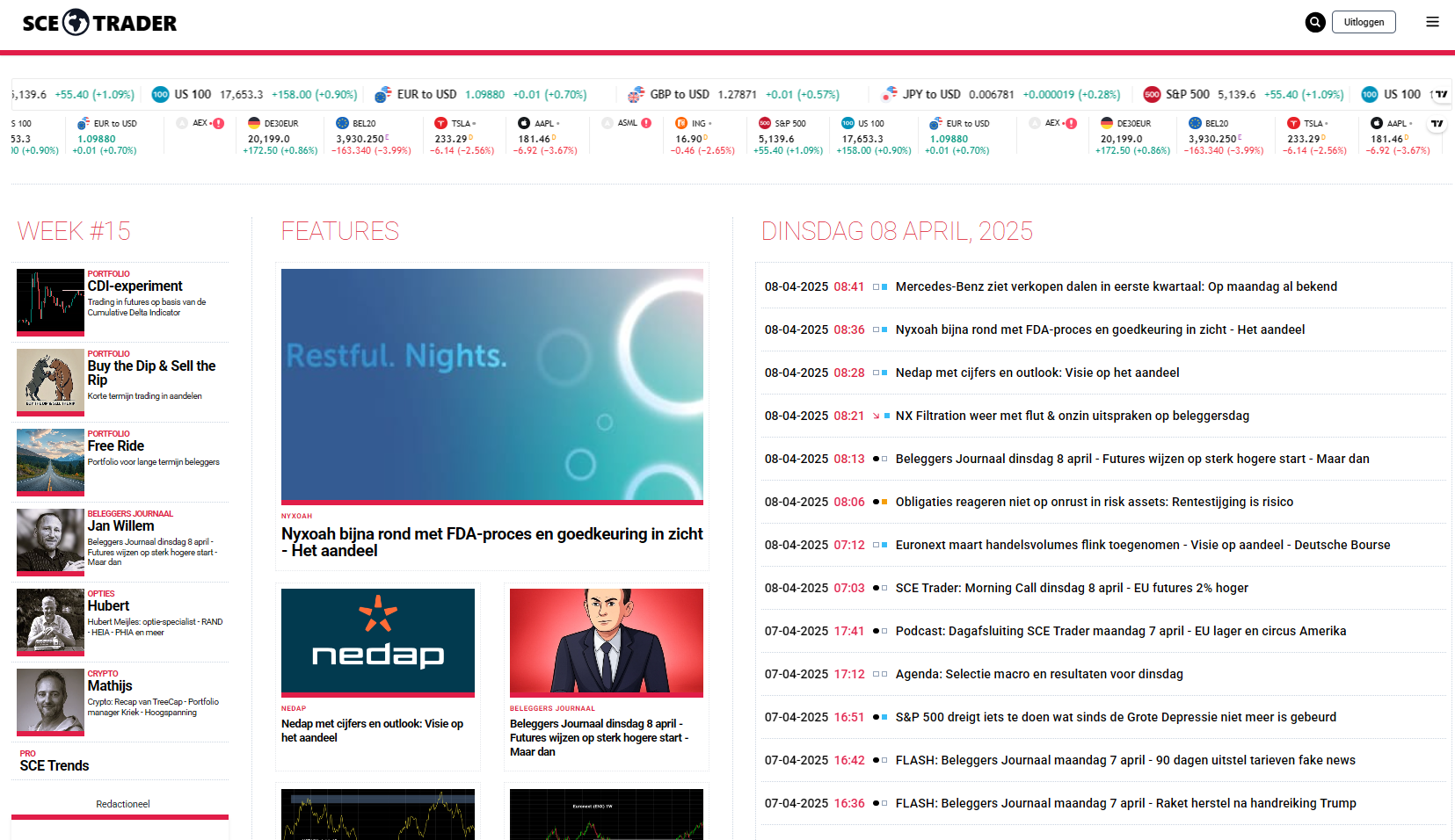Open the 08:36 Nyxoah headline in the news list
The image size is (1455, 840).
pos(1100,329)
